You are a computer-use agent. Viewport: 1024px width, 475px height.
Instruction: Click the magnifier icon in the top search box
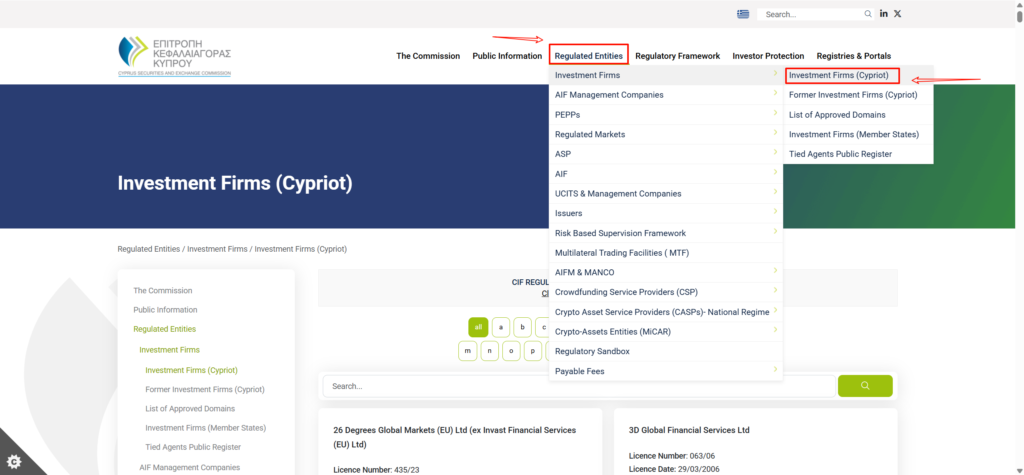coord(867,14)
